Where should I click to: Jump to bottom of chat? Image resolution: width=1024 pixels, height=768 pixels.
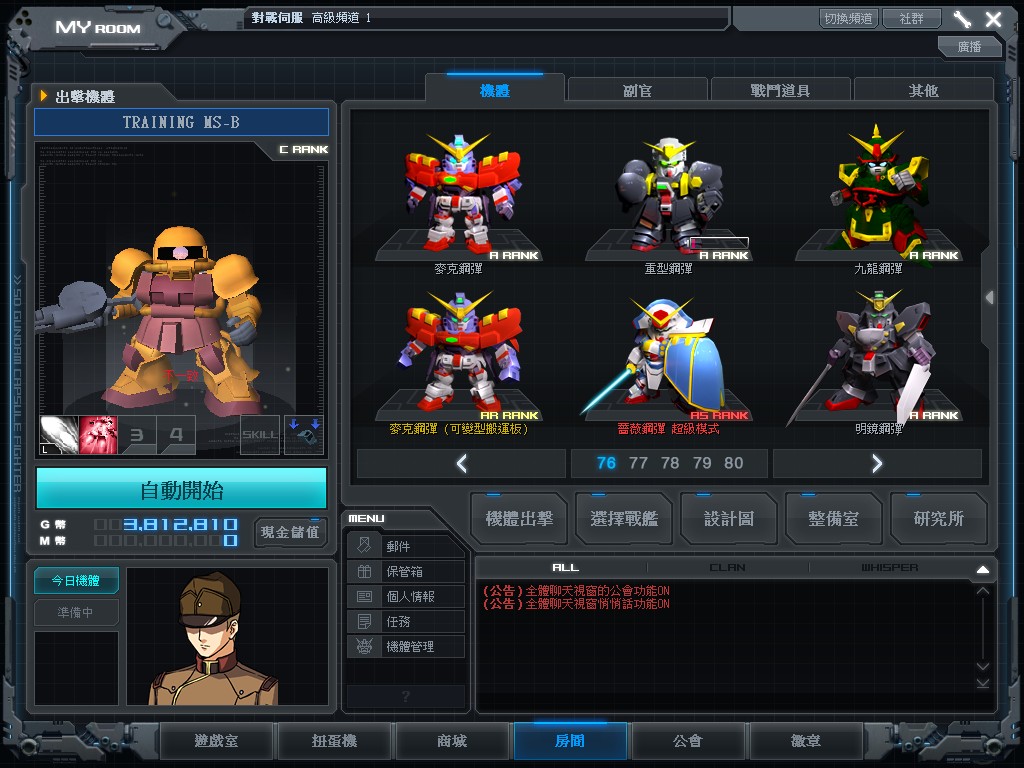[x=983, y=683]
